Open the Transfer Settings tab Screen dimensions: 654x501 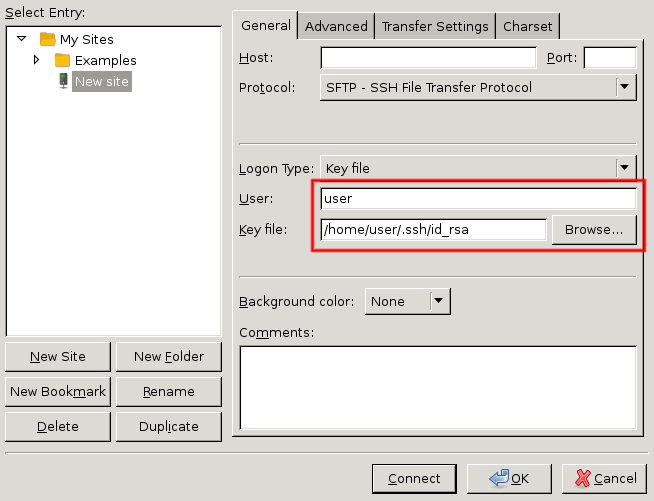tap(435, 26)
